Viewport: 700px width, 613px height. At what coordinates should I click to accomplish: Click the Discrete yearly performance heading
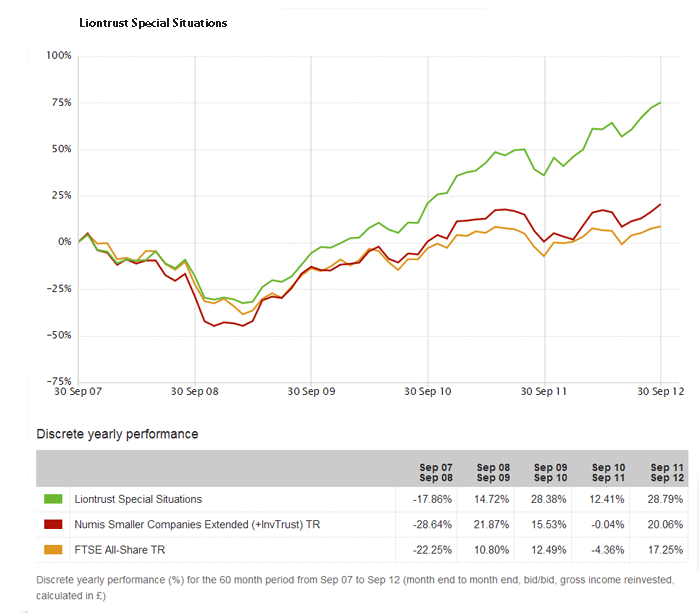coord(117,434)
